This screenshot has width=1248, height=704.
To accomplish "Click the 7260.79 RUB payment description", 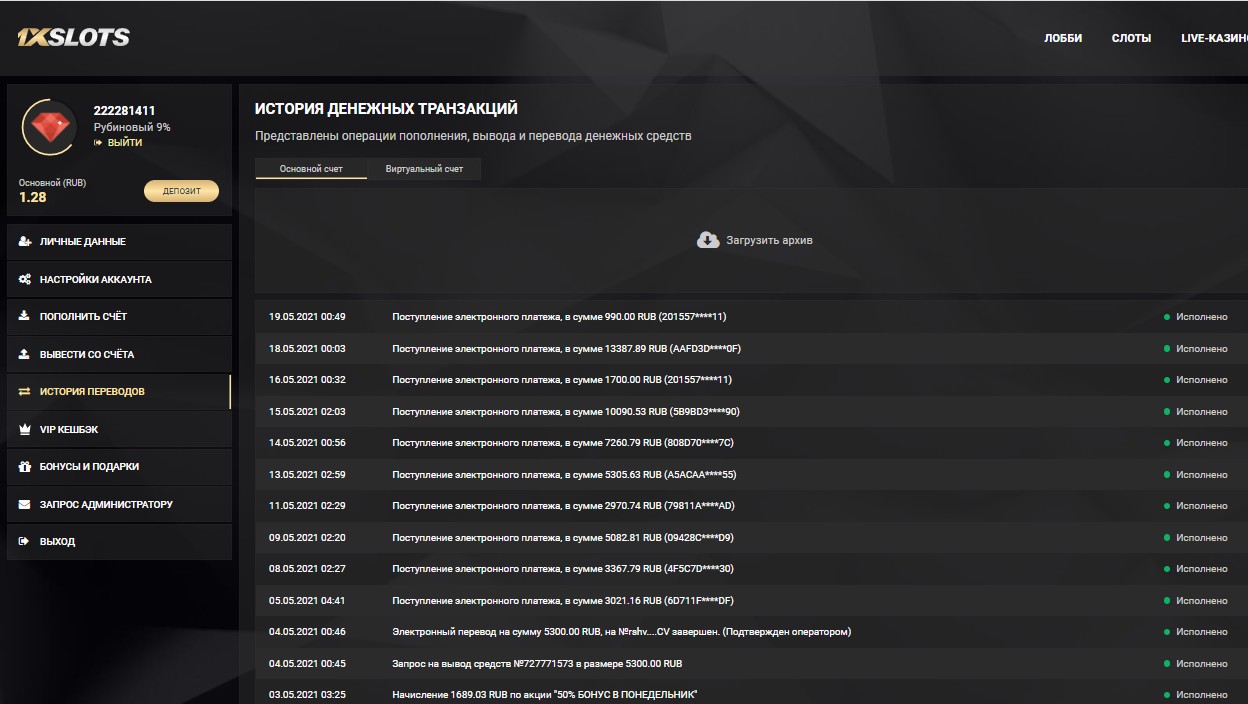I will point(563,443).
